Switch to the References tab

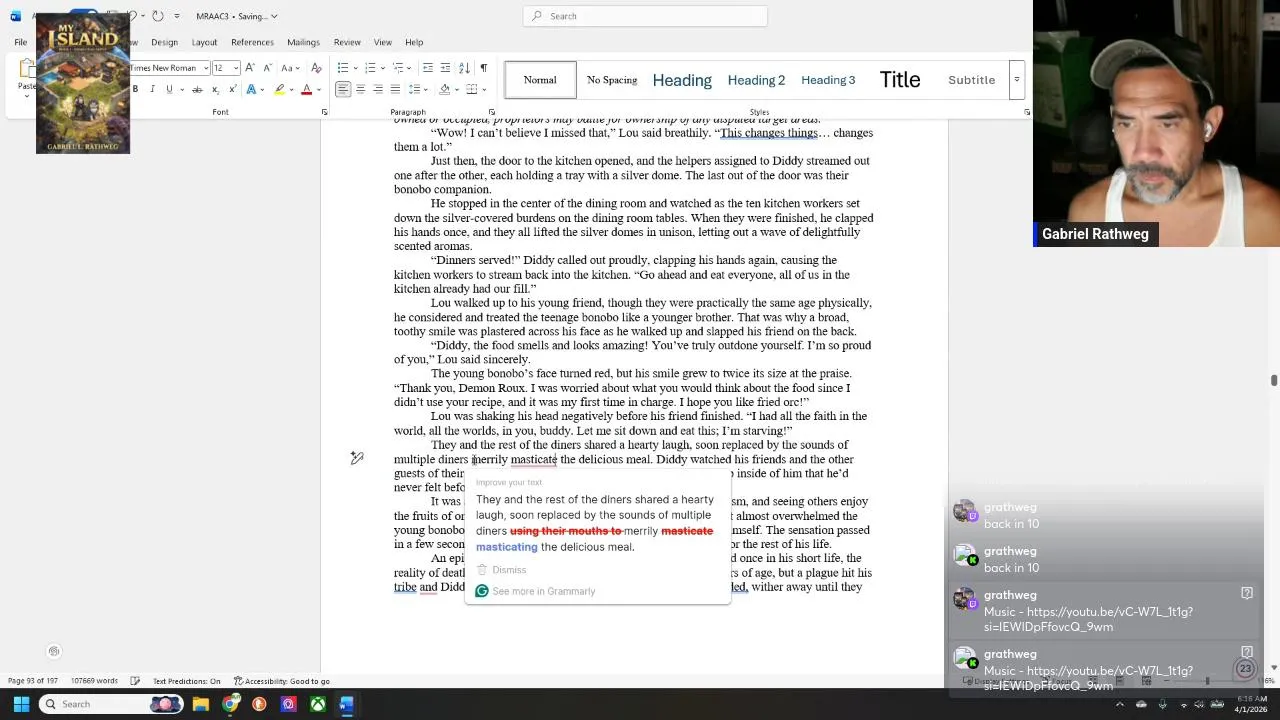tap(252, 42)
